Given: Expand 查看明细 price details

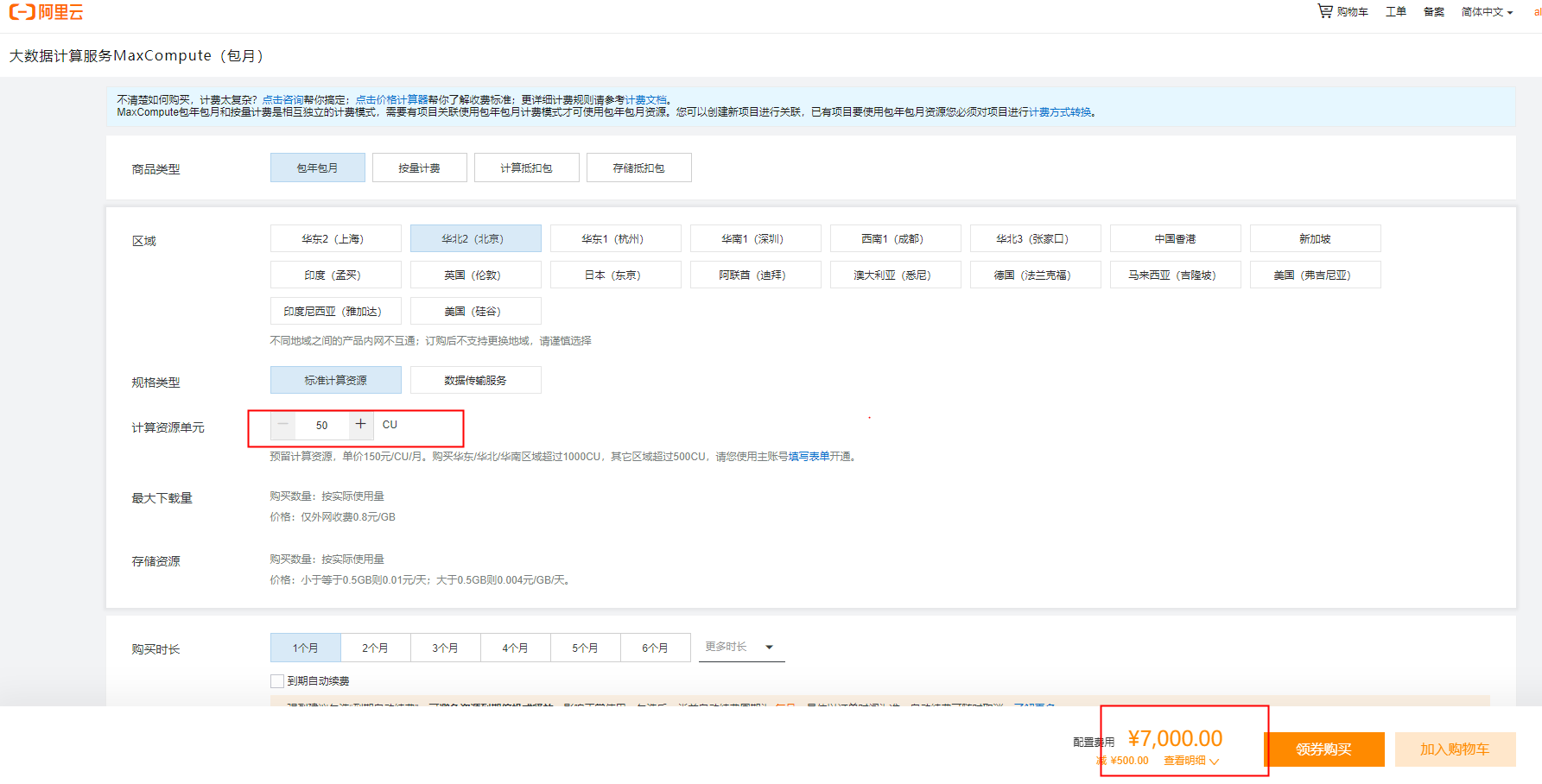Looking at the screenshot, I should pyautogui.click(x=1191, y=761).
